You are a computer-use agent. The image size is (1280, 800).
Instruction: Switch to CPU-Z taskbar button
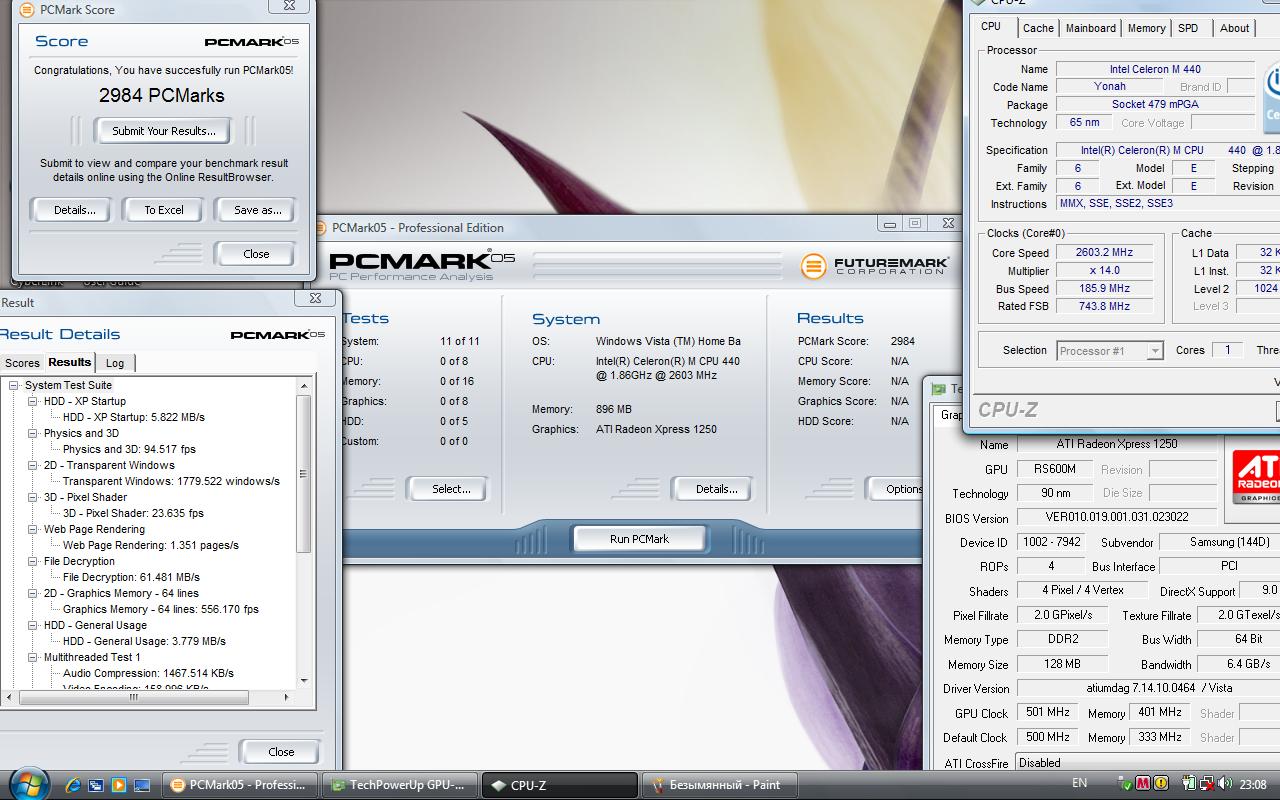click(x=560, y=785)
